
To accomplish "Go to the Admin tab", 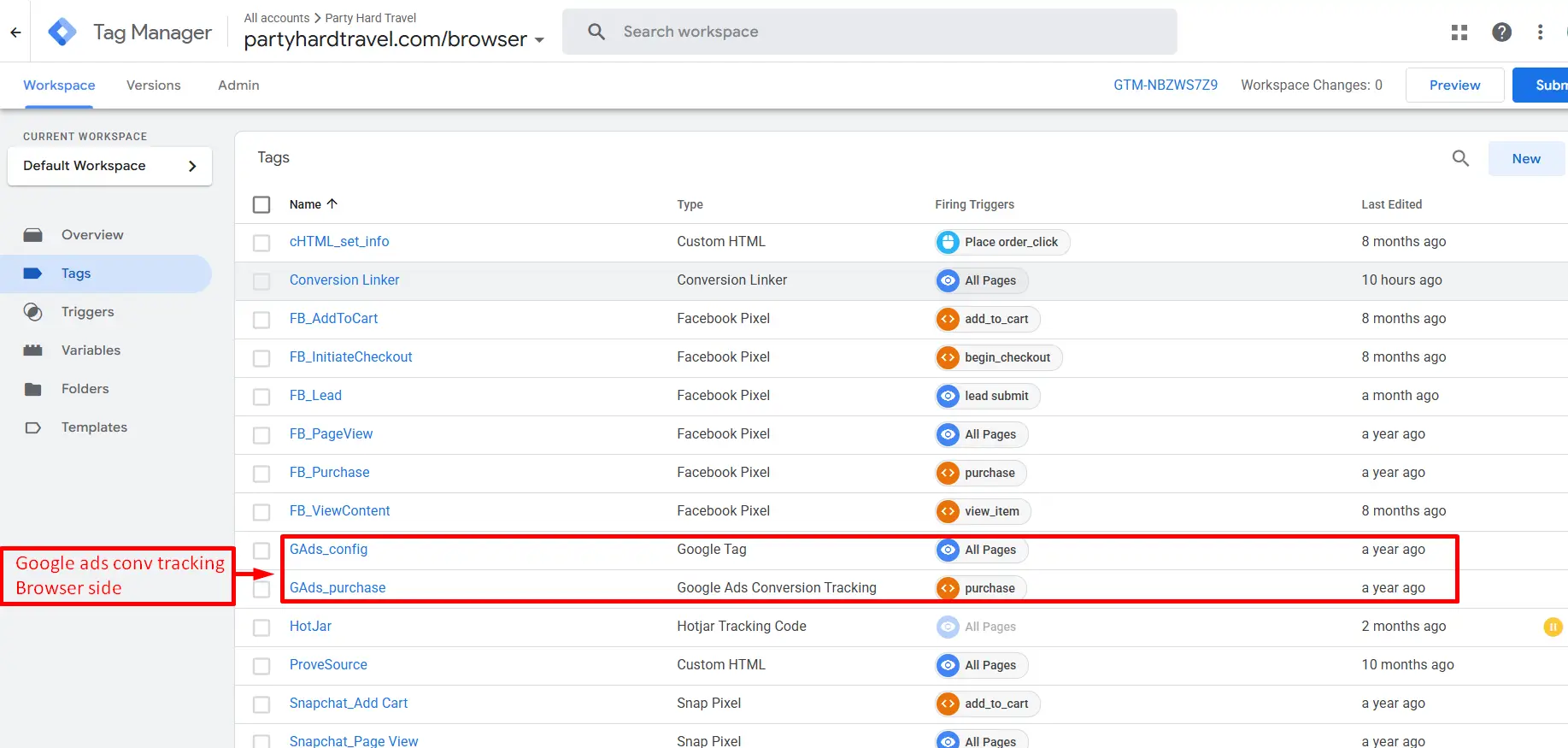I will [238, 85].
